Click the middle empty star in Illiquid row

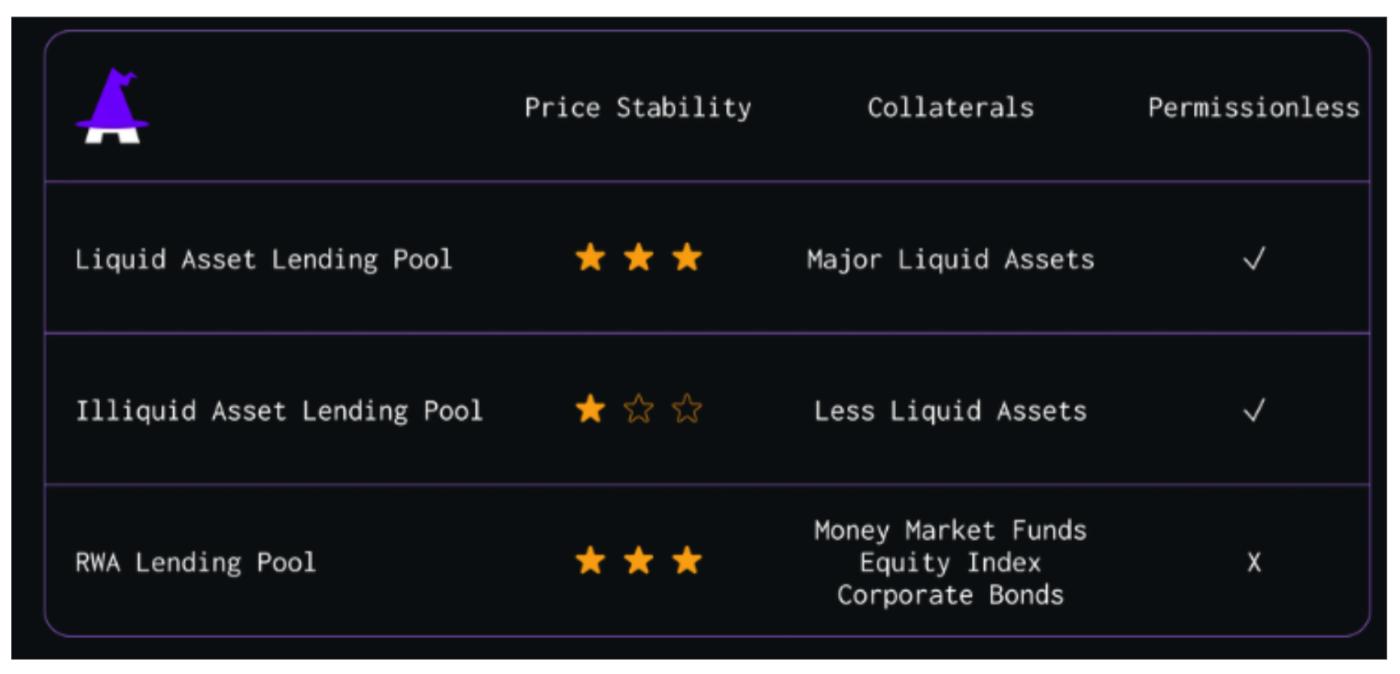tap(638, 409)
